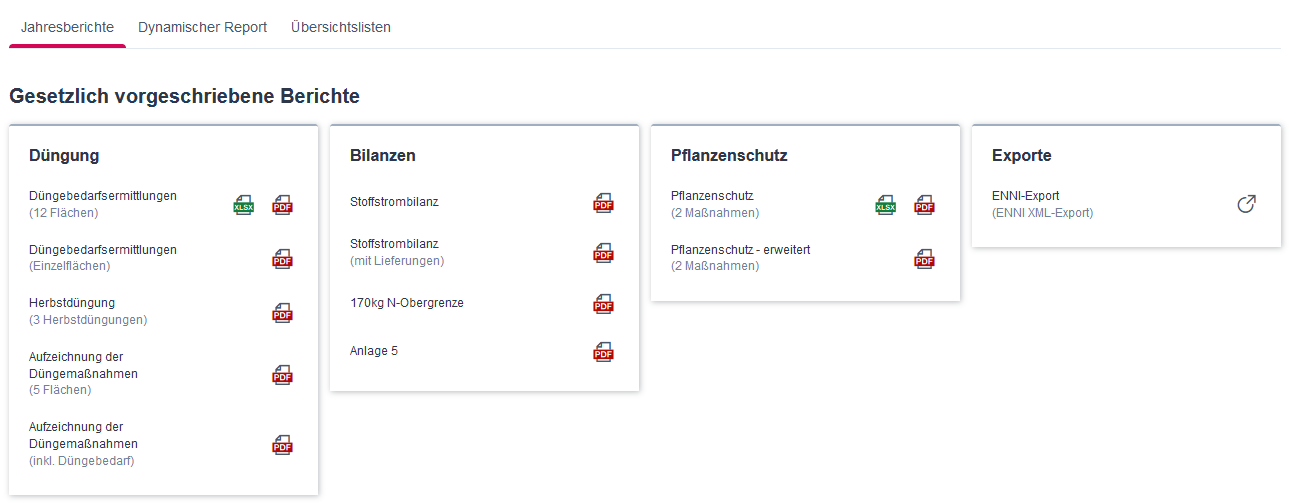
Task: Open the Pflanzenschutz - erweitert PDF
Action: [x=924, y=258]
